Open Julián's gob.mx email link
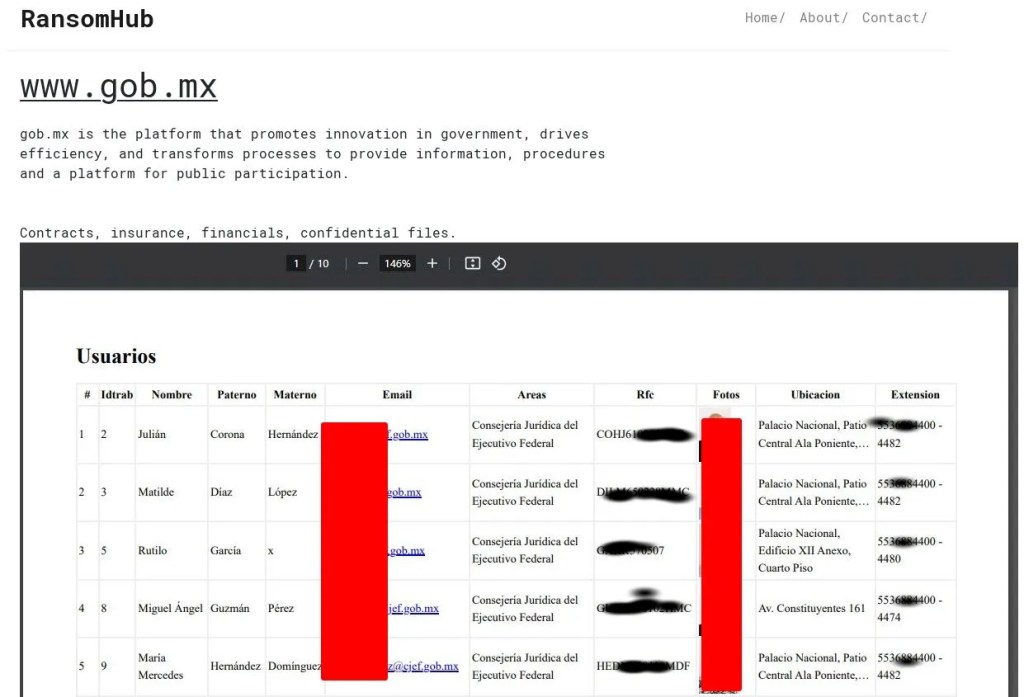Viewport: 1024px width, 697px height. tap(408, 434)
